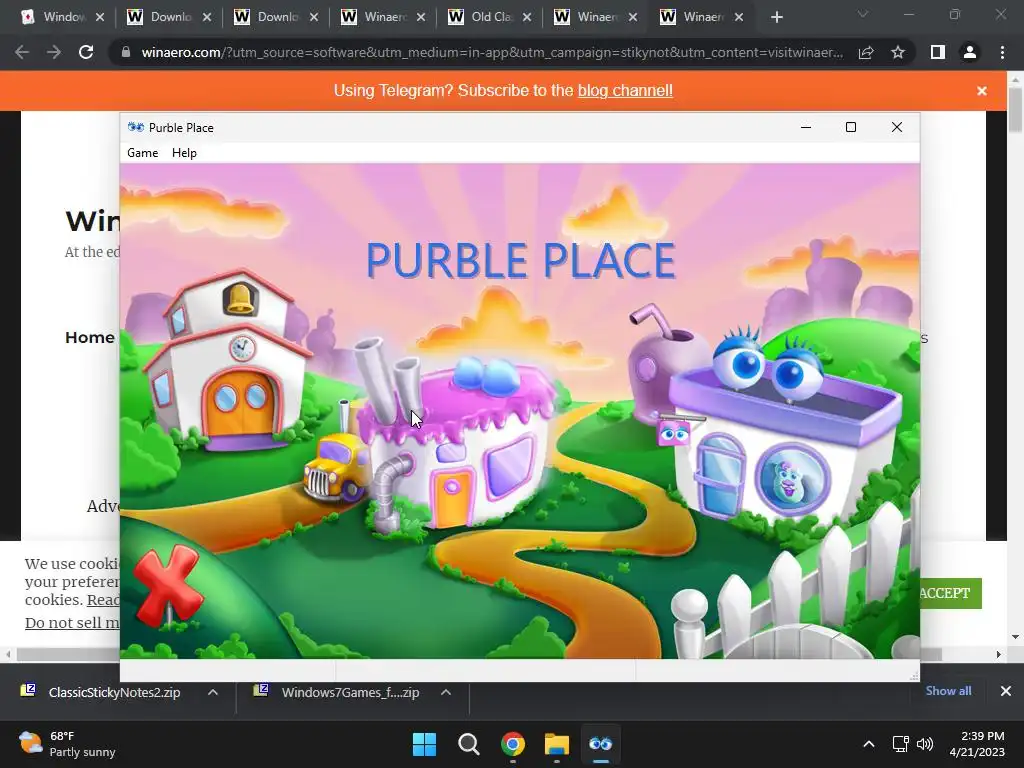Bookmark this page with star icon
The image size is (1024, 768).
coord(898,52)
